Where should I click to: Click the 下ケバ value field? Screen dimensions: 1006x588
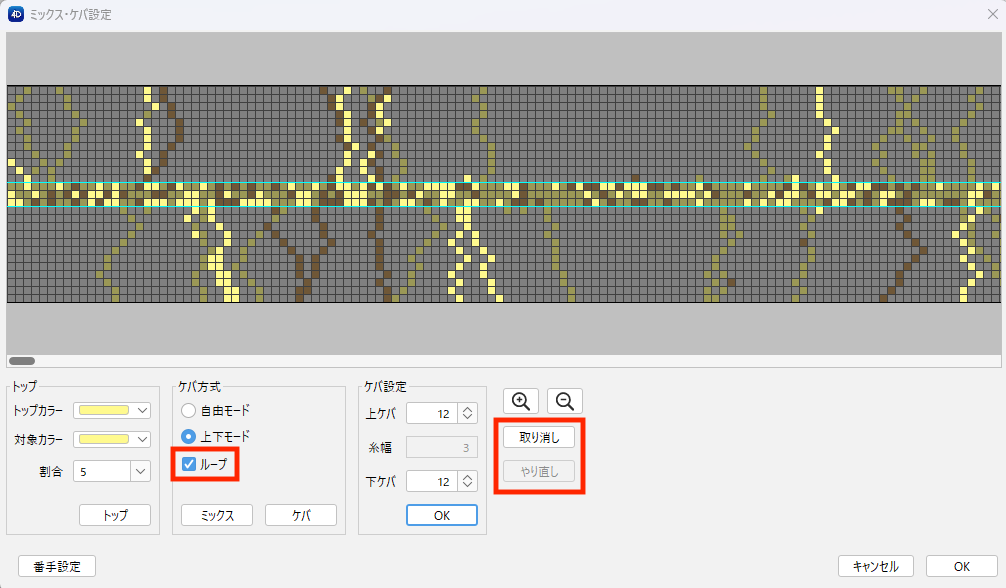432,481
